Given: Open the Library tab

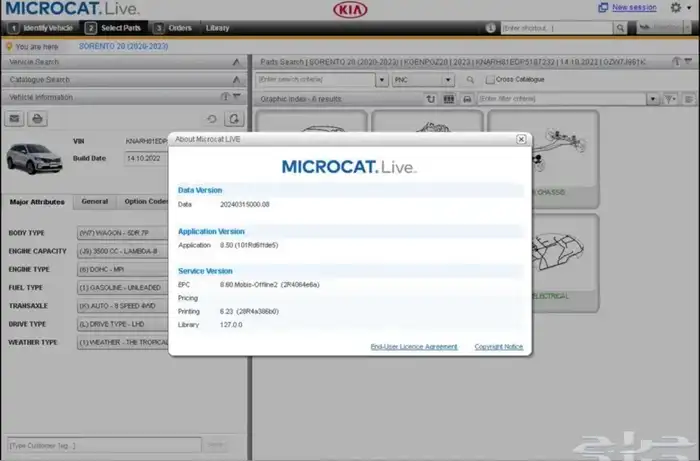Looking at the screenshot, I should (x=217, y=28).
